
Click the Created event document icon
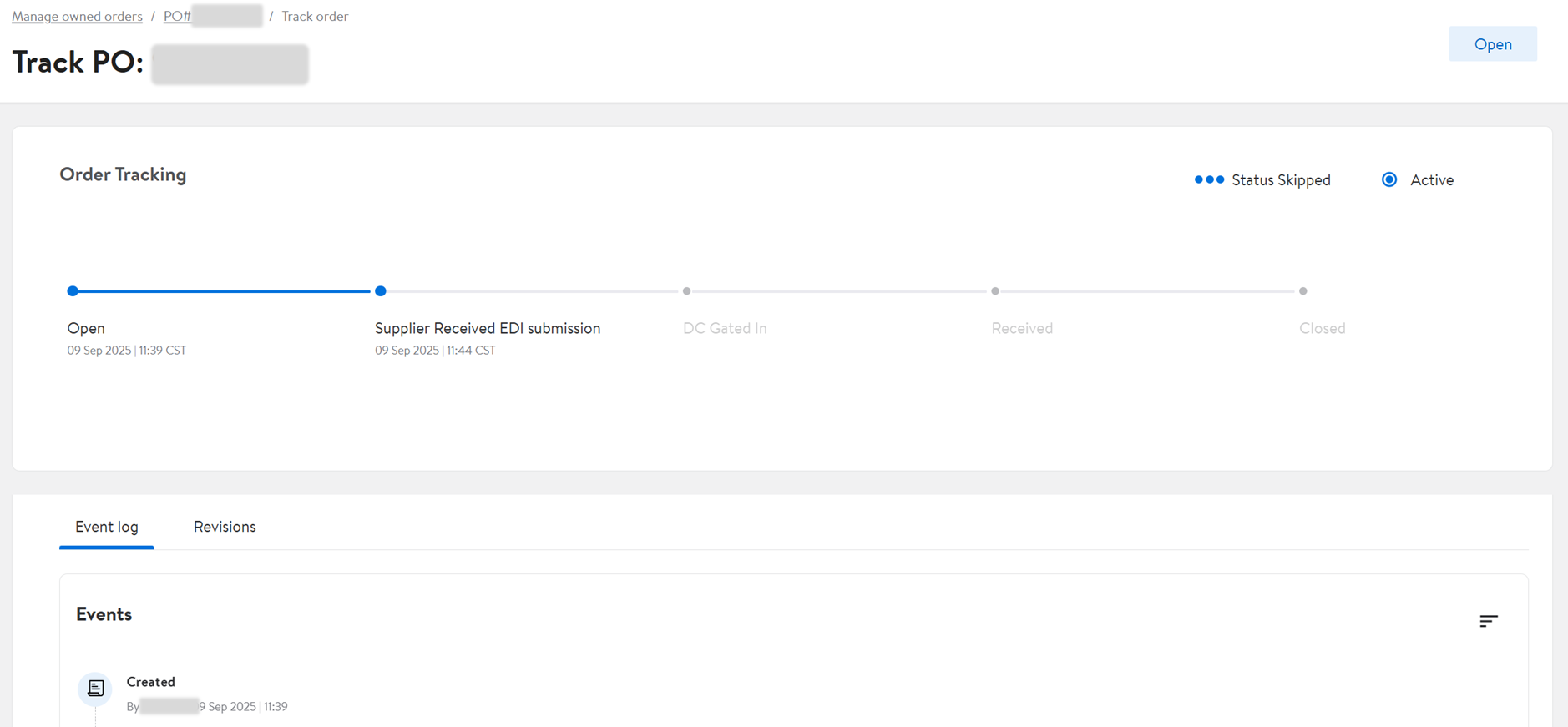[x=95, y=689]
